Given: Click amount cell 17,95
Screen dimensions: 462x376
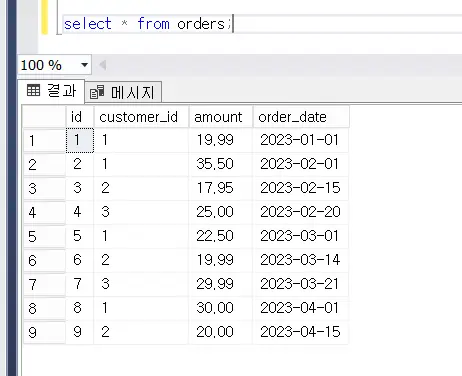Looking at the screenshot, I should [221, 188].
